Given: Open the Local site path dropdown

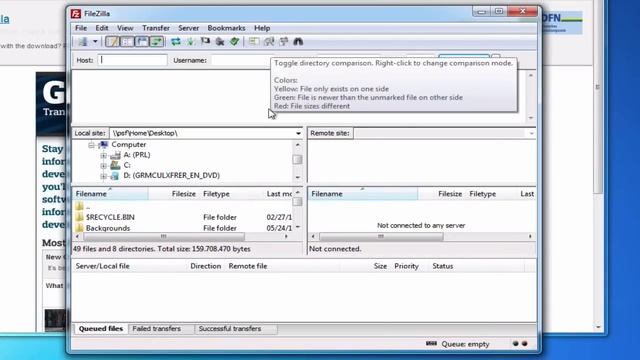Looking at the screenshot, I should tap(298, 133).
